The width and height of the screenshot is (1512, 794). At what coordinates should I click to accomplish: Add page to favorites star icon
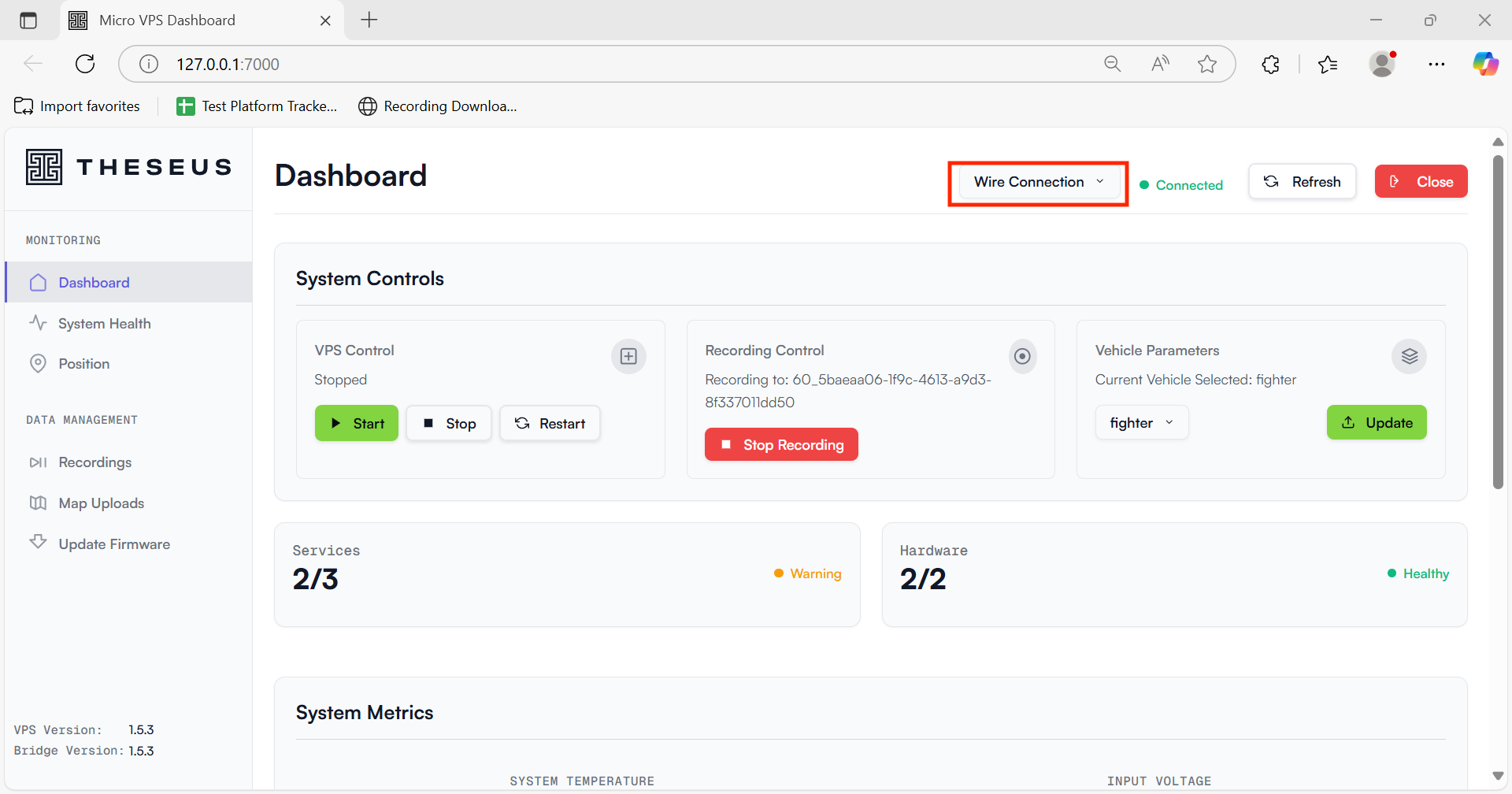pyautogui.click(x=1206, y=65)
